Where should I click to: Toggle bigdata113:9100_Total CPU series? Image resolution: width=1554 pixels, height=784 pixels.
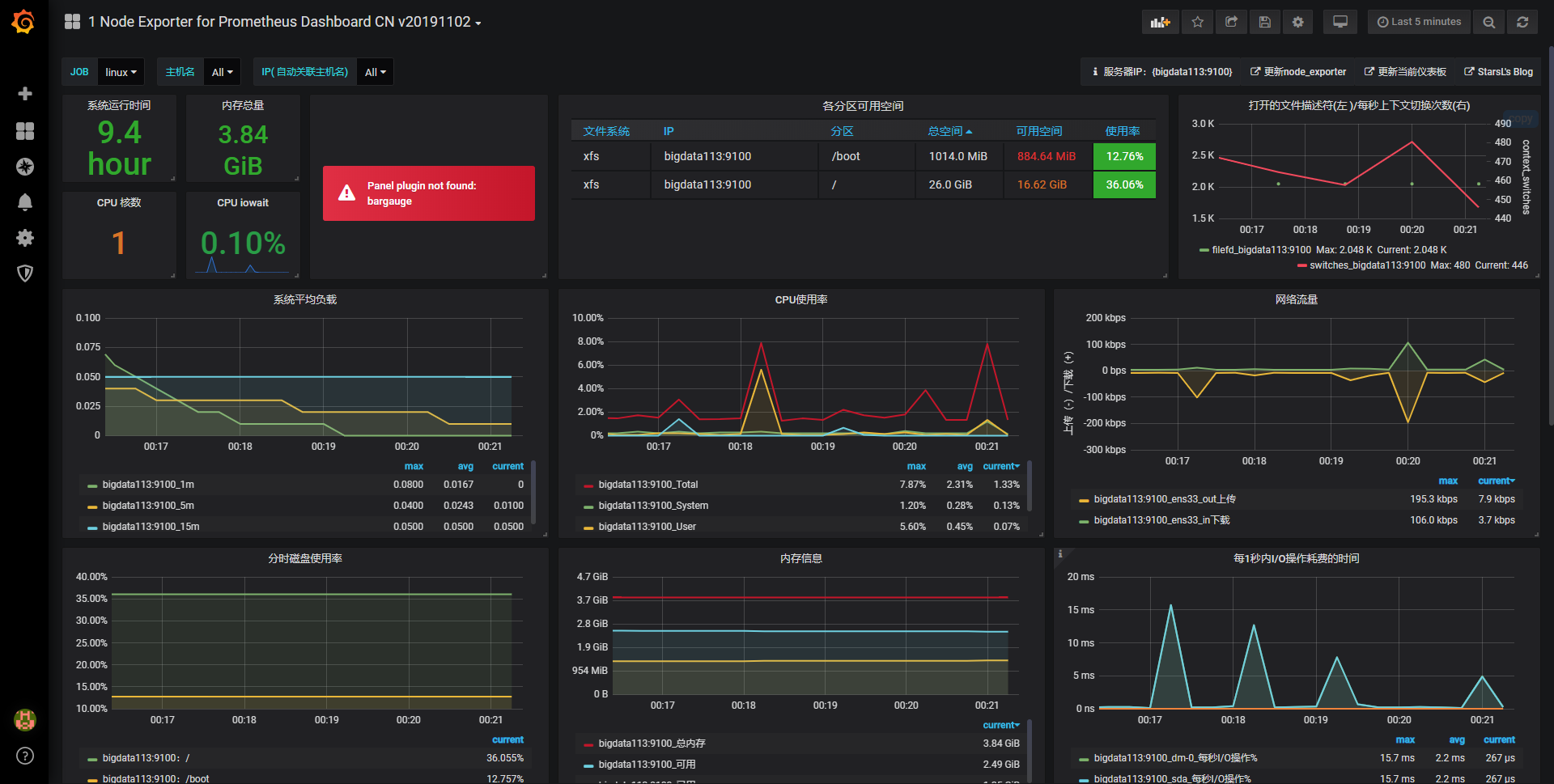pos(647,485)
